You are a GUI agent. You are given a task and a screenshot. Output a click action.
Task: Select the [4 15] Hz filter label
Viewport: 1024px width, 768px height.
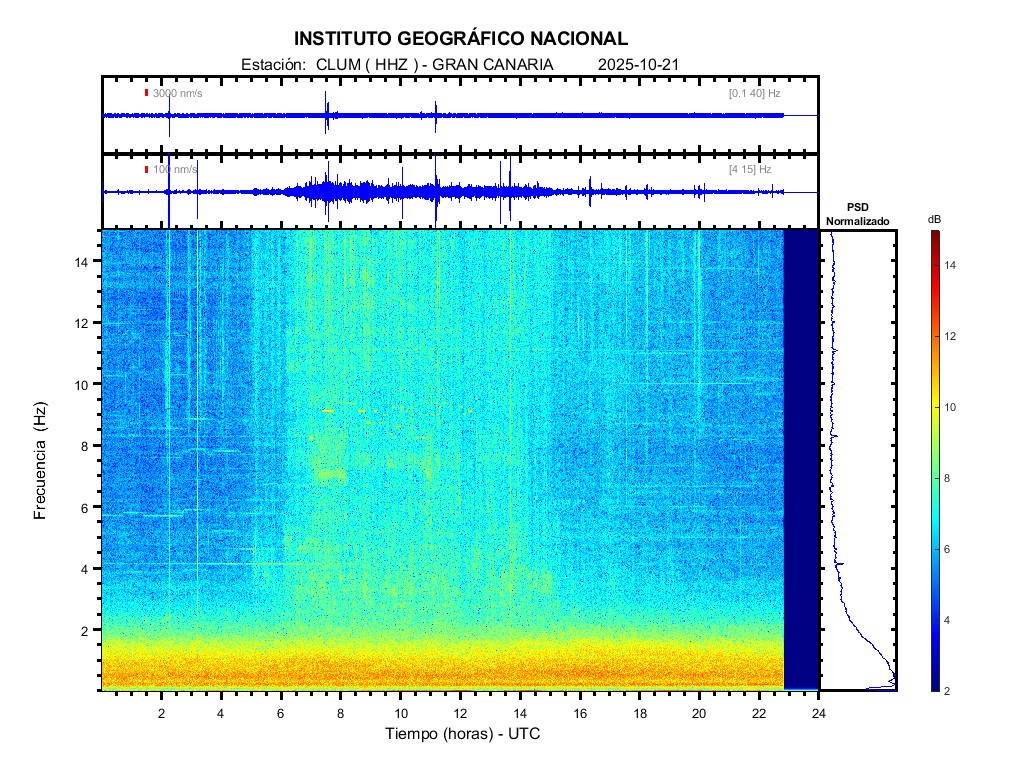(750, 170)
